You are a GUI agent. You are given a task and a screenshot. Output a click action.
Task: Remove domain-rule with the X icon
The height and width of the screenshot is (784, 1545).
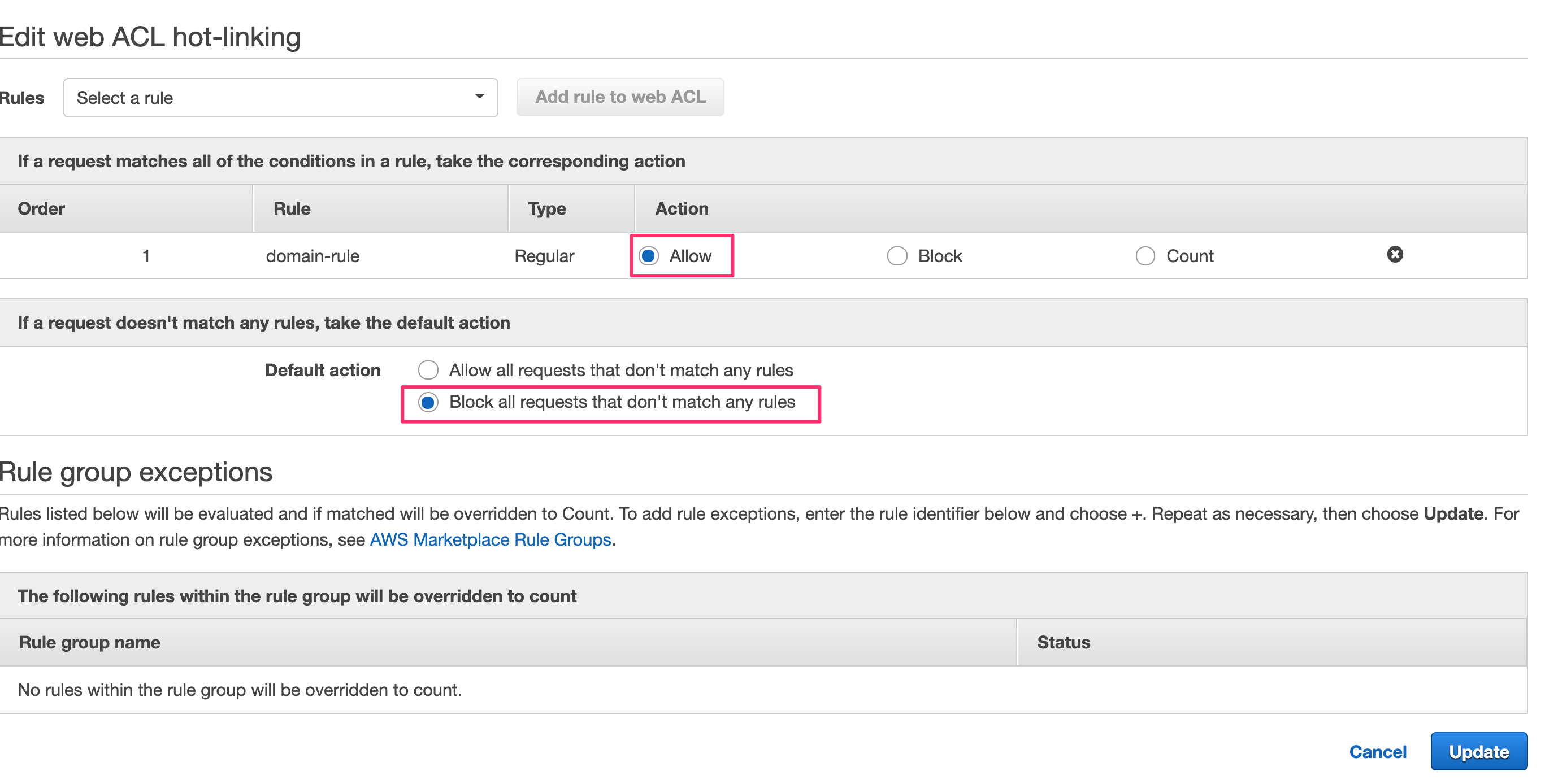pos(1395,255)
